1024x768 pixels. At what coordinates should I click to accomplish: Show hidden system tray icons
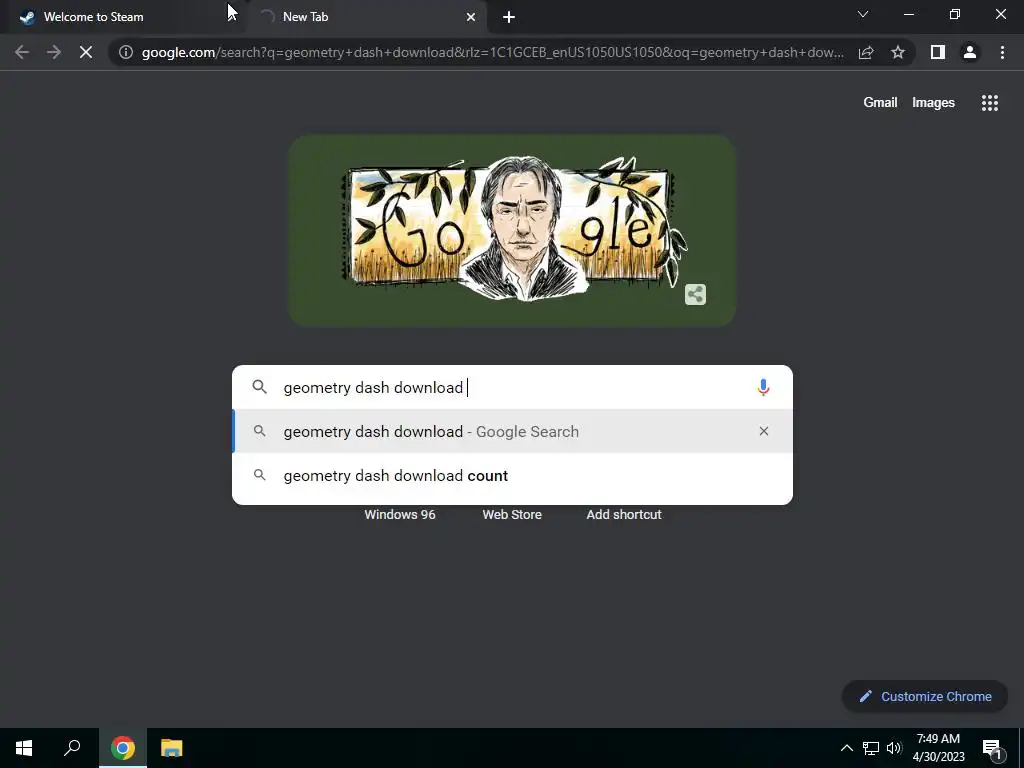click(x=846, y=748)
